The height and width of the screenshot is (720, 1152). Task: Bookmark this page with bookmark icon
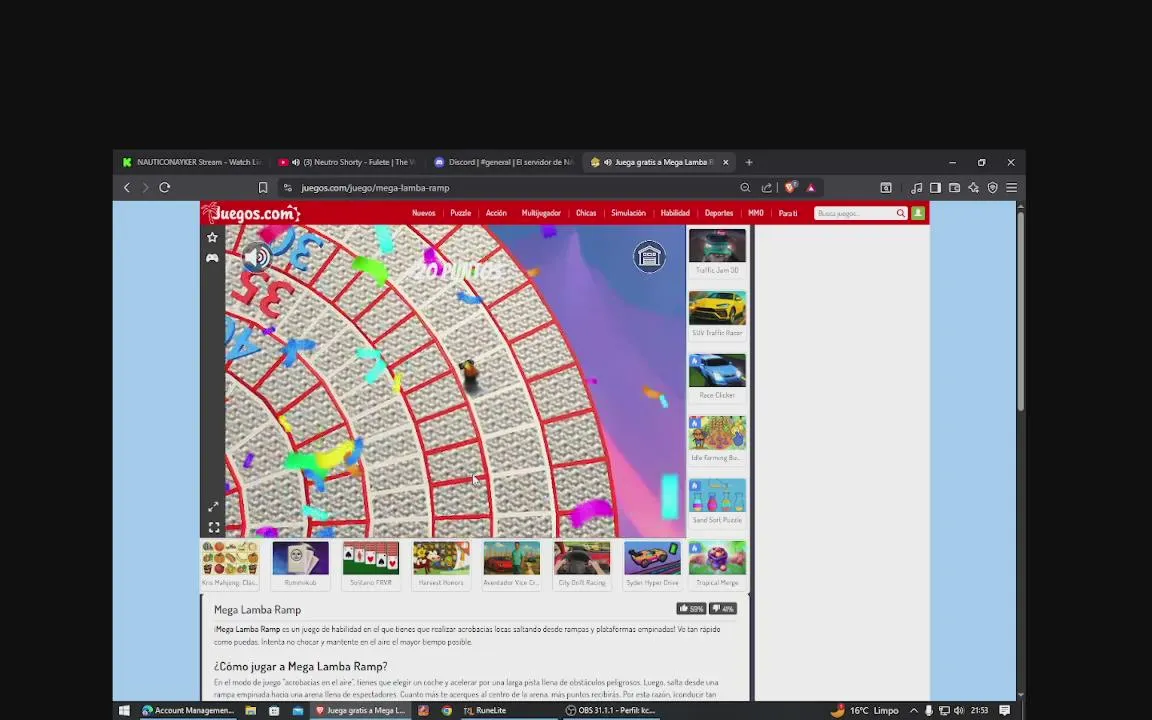[x=262, y=188]
